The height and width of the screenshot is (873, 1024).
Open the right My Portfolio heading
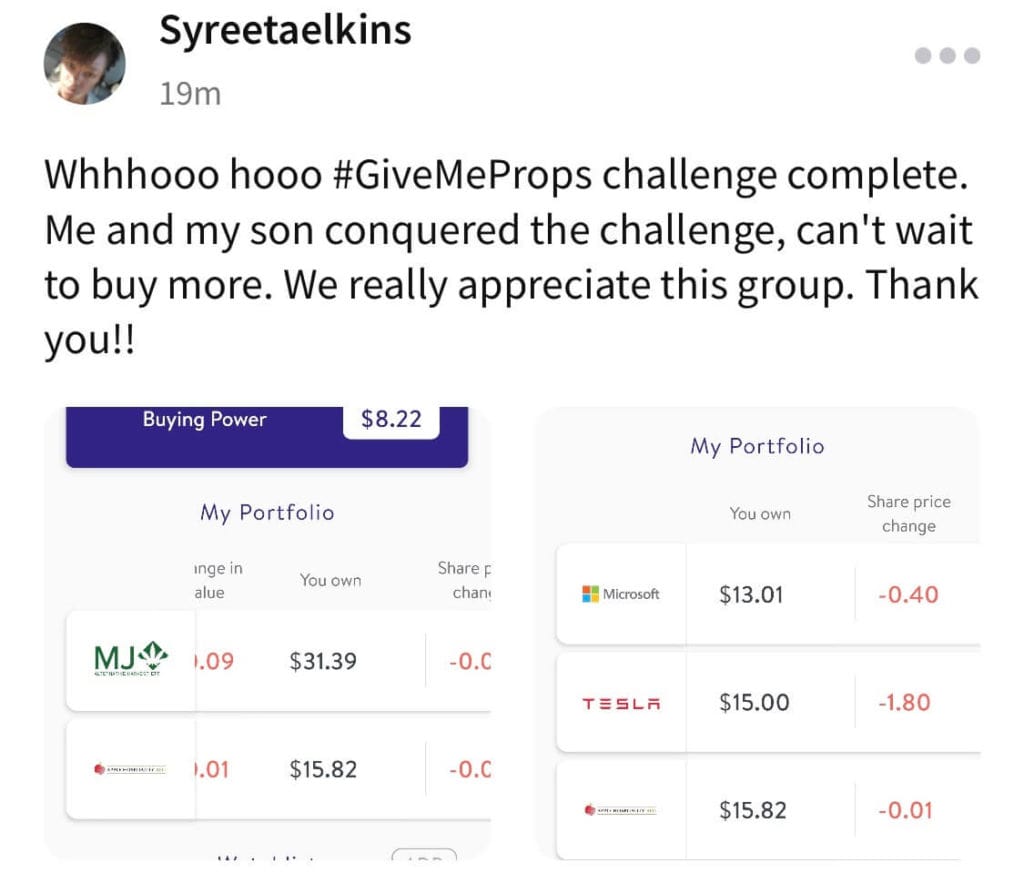pos(758,446)
